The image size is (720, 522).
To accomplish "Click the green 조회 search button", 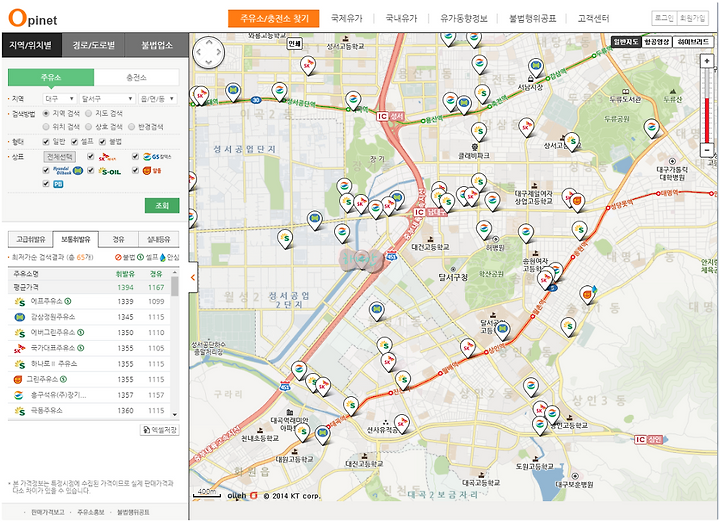I will point(162,205).
